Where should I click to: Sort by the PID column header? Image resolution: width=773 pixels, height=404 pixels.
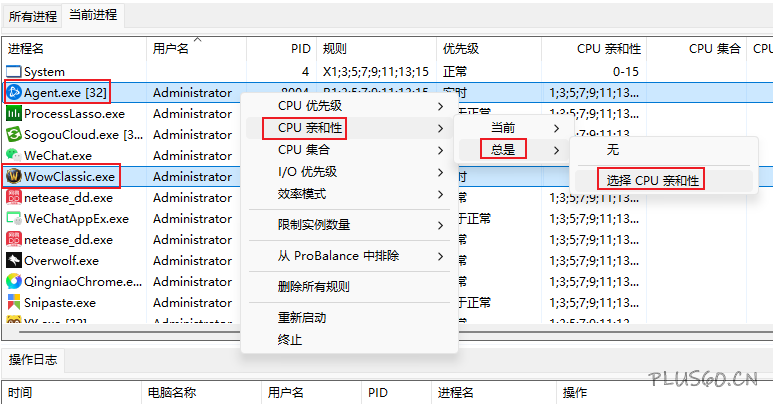[x=300, y=48]
